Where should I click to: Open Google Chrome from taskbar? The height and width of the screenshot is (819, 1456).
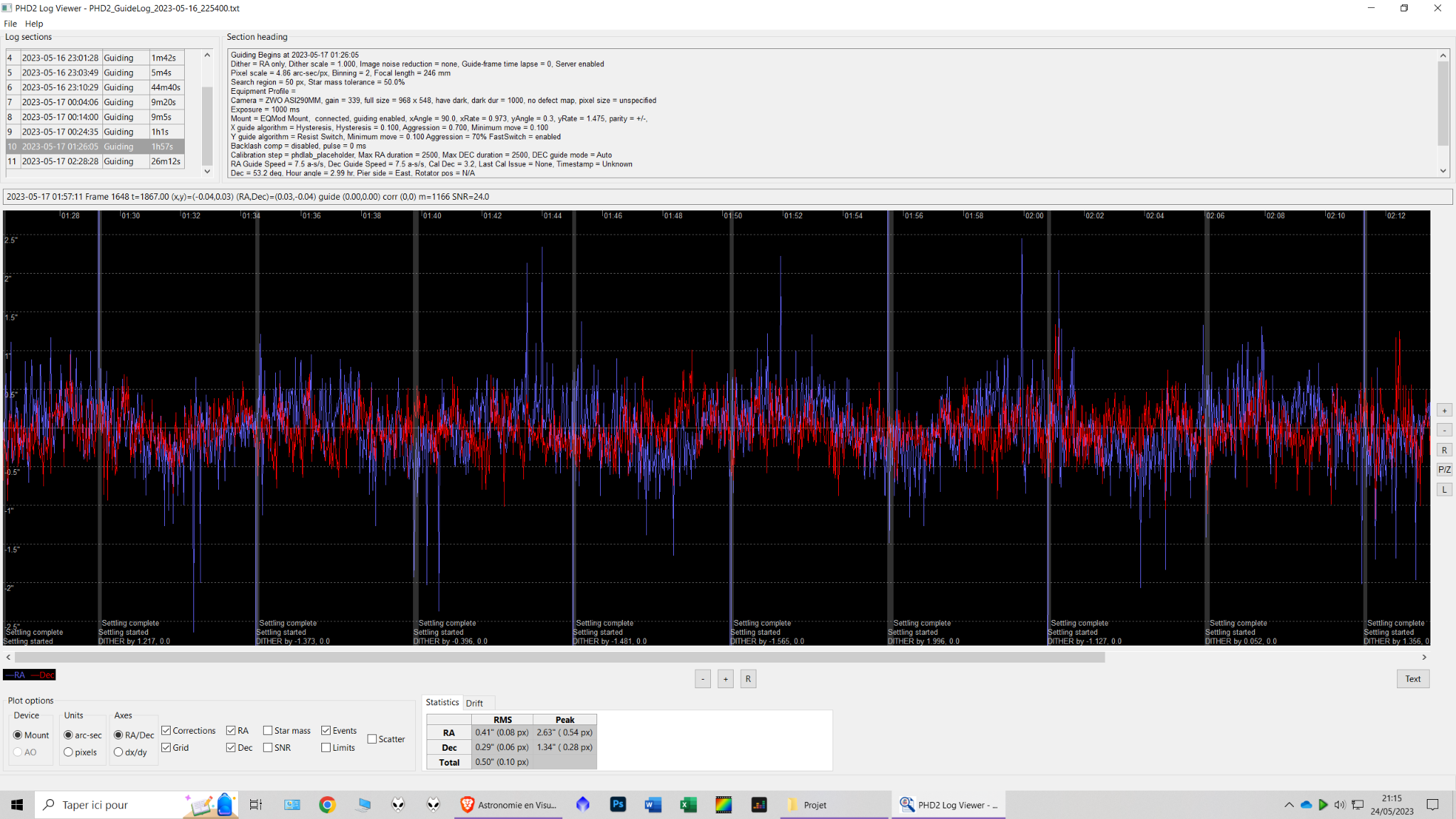328,805
